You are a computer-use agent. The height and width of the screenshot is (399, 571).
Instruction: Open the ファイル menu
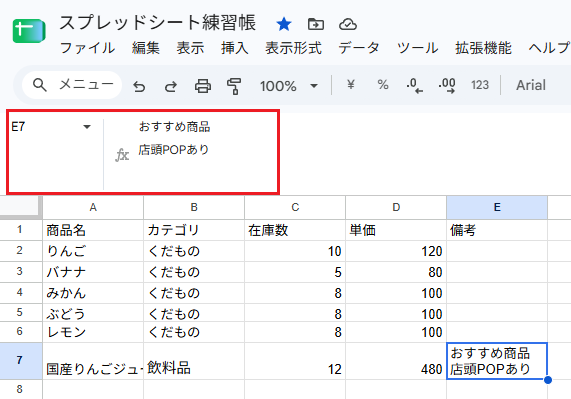(x=87, y=48)
